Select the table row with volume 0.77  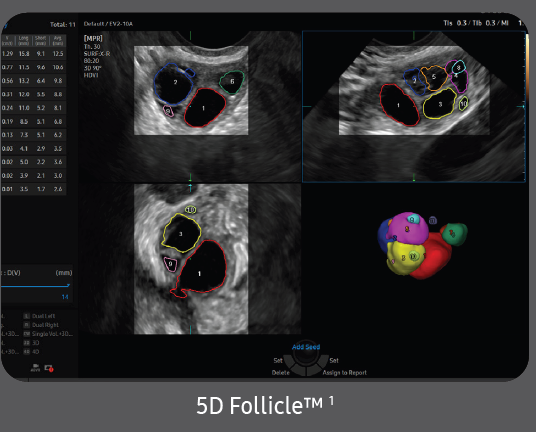[33, 67]
